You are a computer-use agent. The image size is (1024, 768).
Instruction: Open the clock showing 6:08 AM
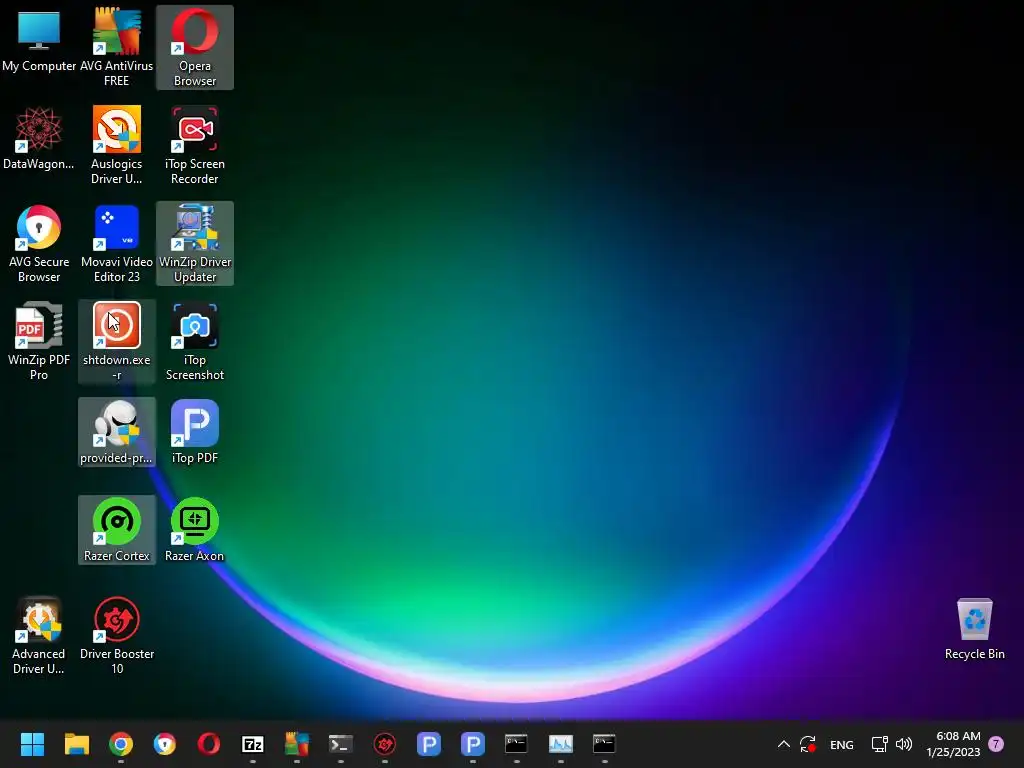[x=953, y=744]
